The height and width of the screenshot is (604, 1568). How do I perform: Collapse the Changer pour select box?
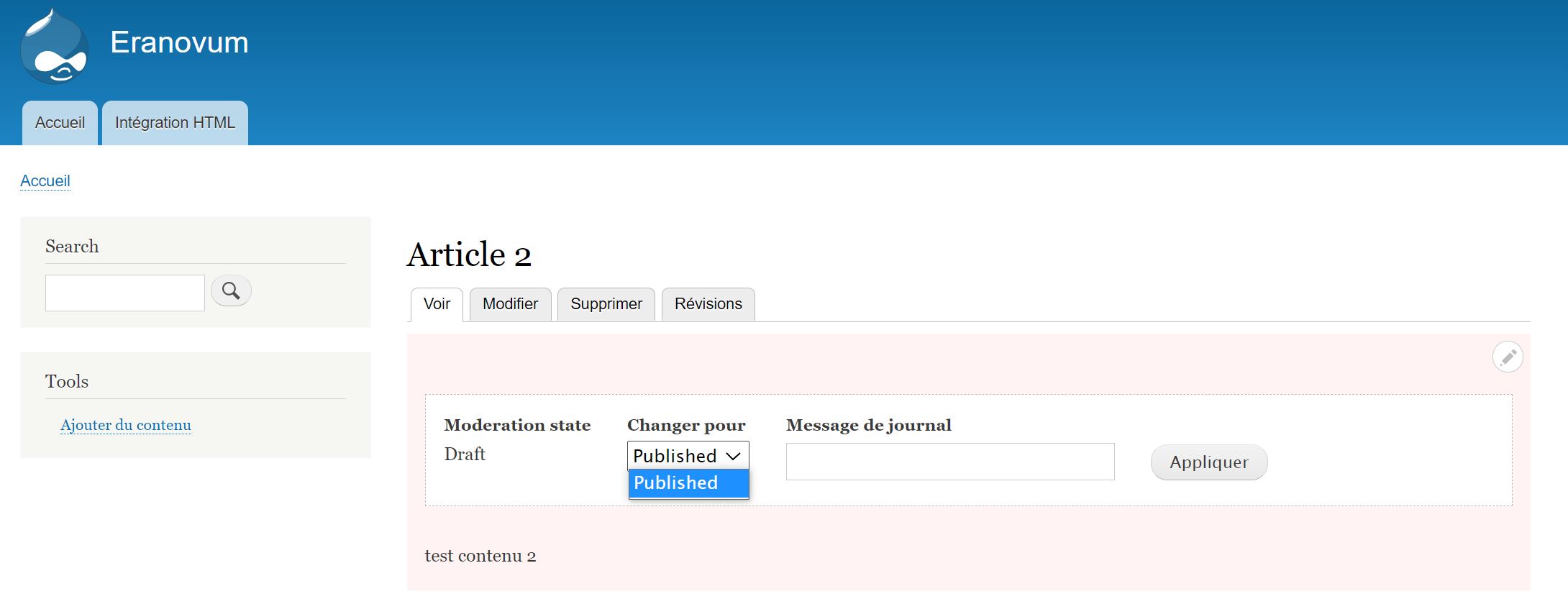coord(688,456)
